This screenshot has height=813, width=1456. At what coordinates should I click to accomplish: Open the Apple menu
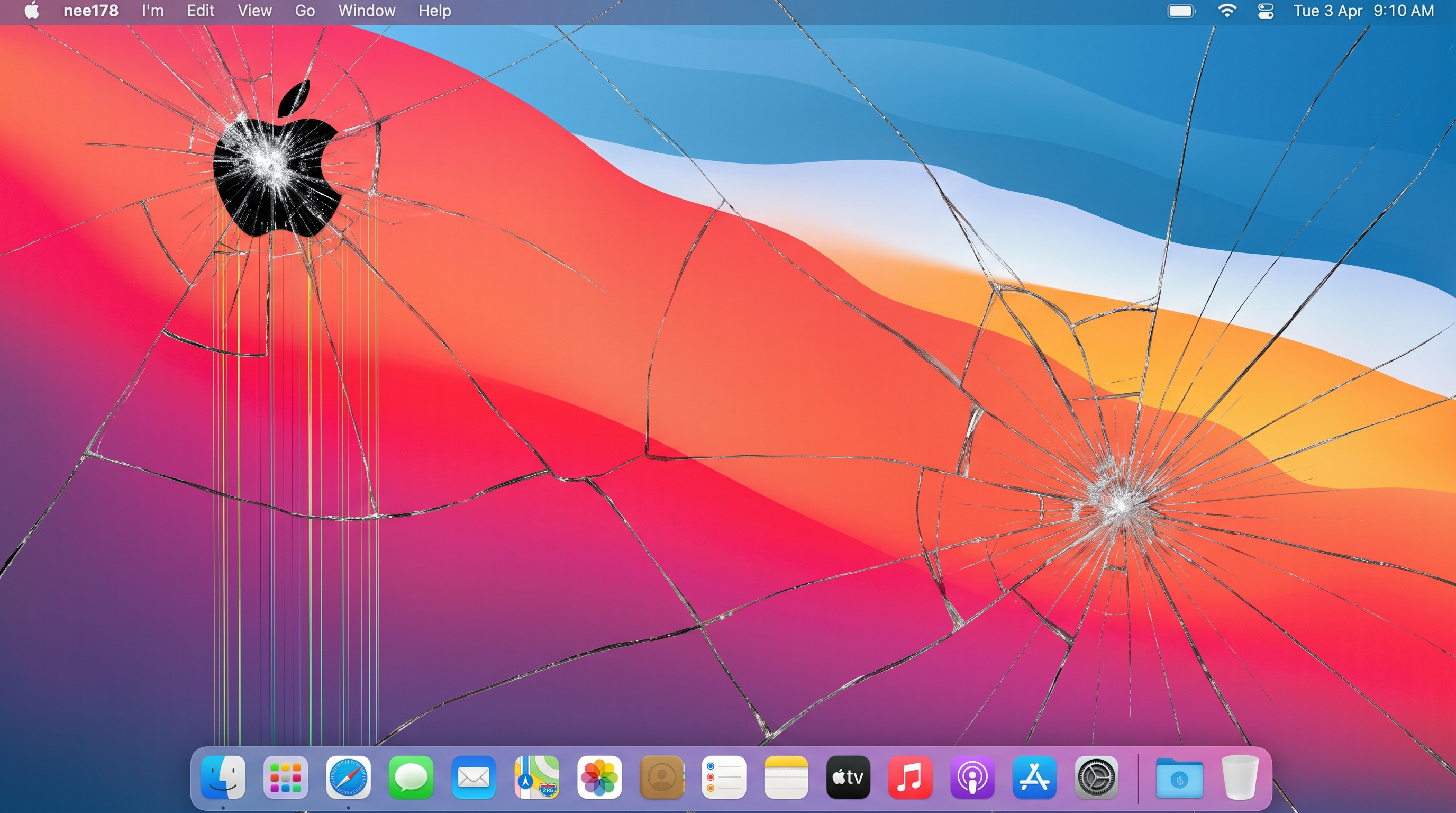pyautogui.click(x=32, y=11)
